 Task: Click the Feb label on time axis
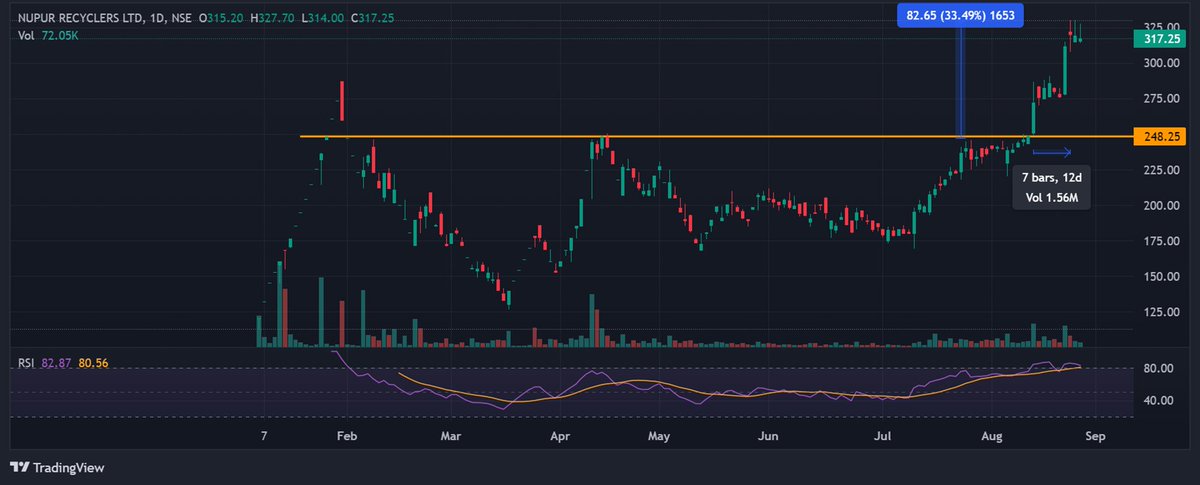coord(346,437)
